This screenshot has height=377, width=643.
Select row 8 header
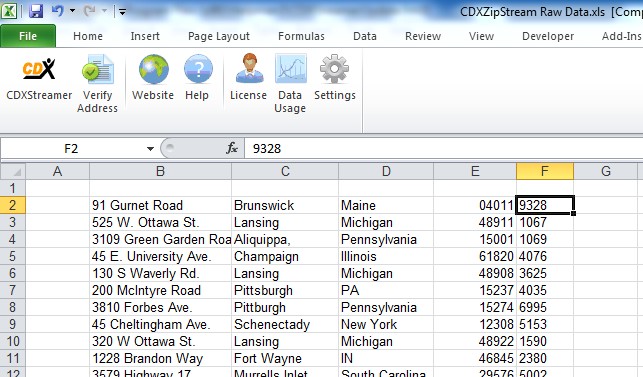pos(13,307)
